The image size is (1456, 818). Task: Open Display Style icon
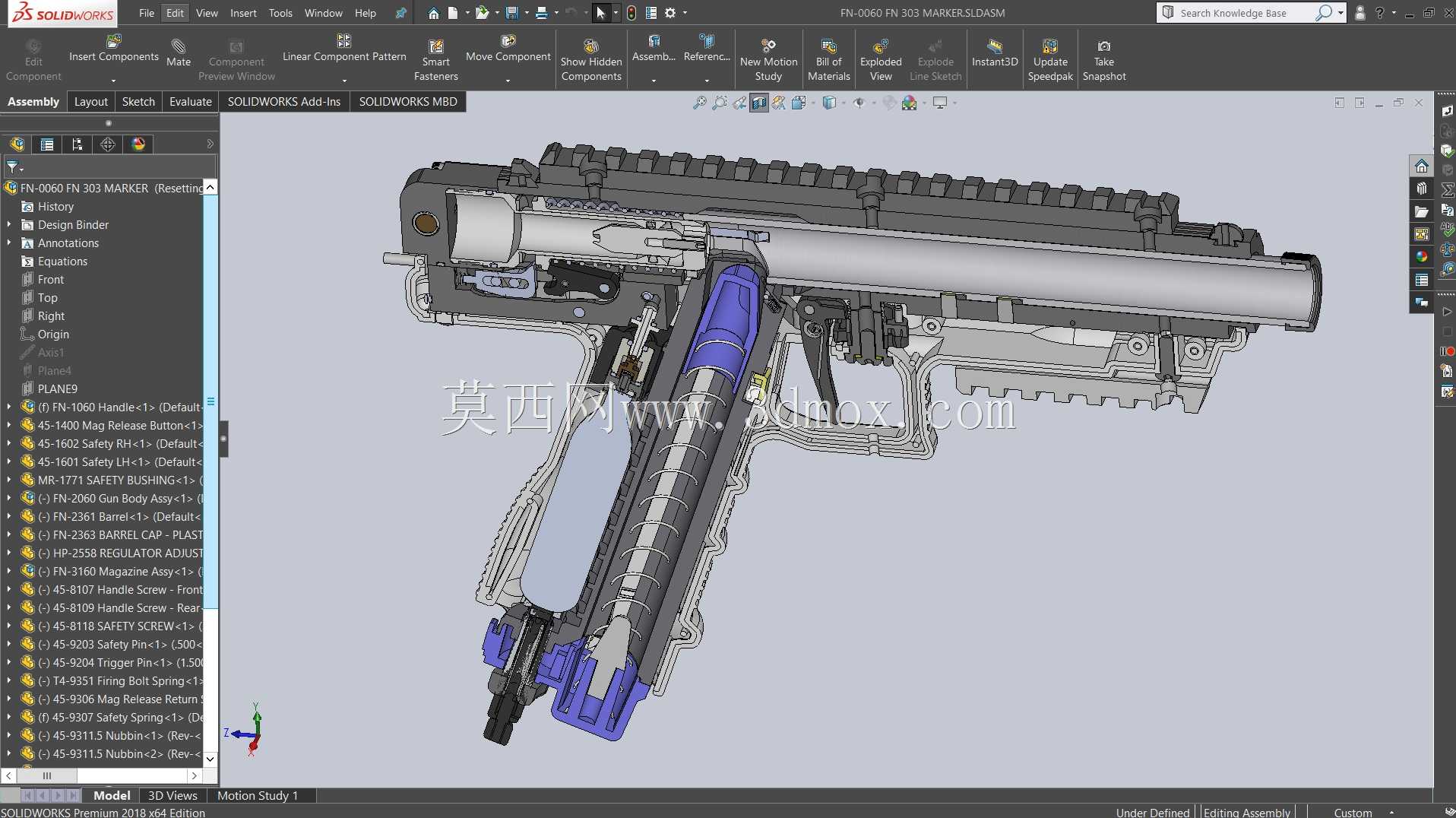pos(829,103)
